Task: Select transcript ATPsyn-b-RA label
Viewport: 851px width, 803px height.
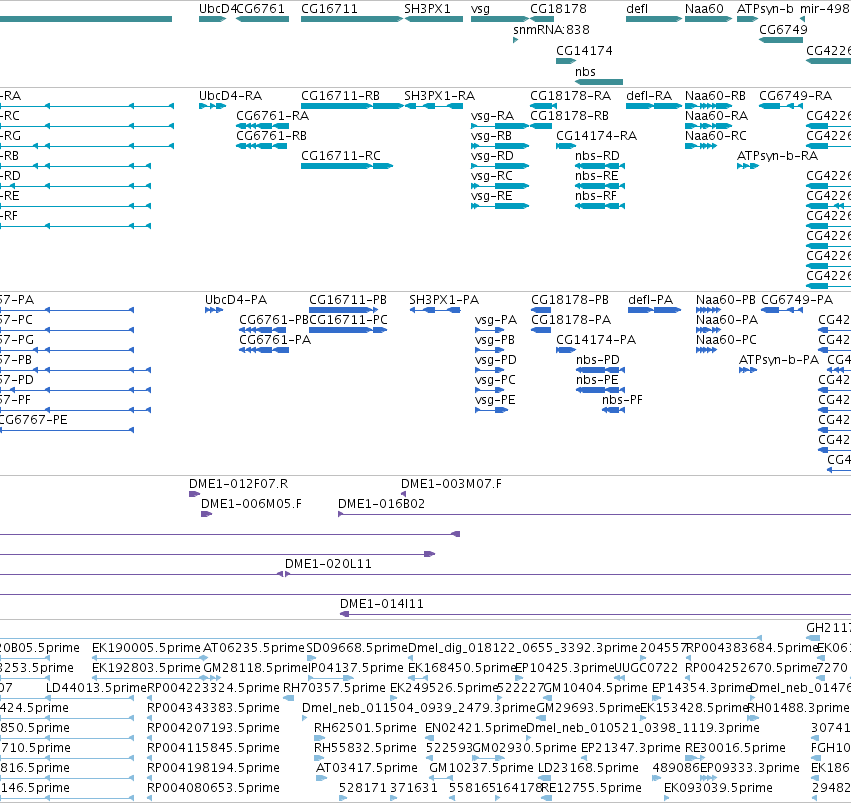Action: [777, 156]
